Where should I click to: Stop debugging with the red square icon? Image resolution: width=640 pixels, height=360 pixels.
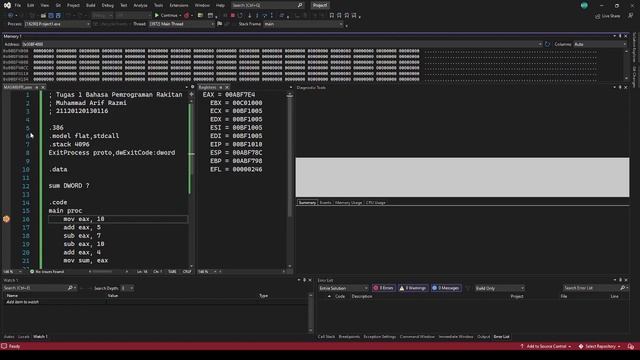[x=233, y=16]
